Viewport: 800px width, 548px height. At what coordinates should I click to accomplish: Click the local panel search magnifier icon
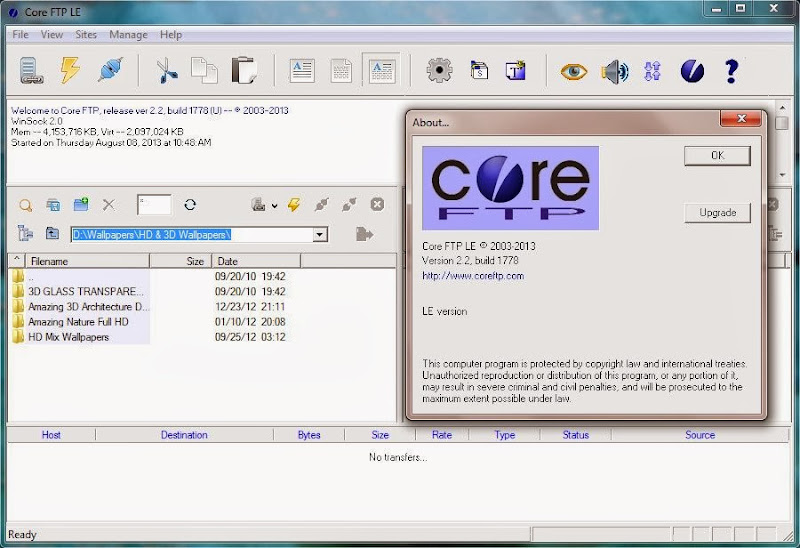click(x=26, y=205)
